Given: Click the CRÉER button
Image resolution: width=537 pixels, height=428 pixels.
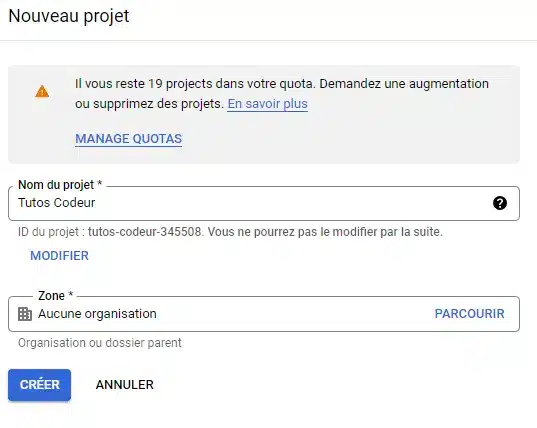Looking at the screenshot, I should (39, 385).
